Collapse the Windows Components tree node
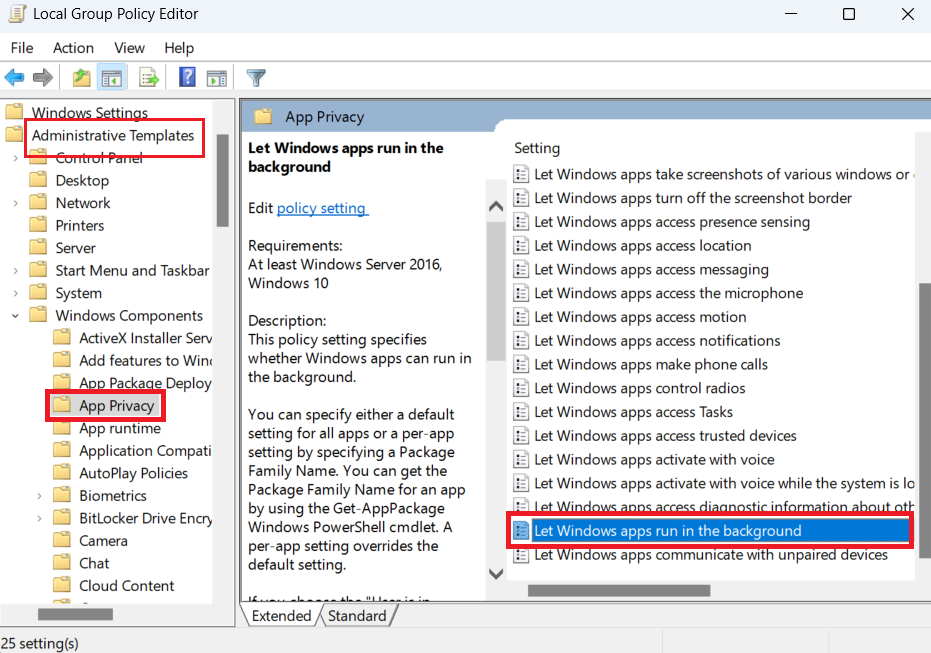The height and width of the screenshot is (653, 931). coord(15,316)
